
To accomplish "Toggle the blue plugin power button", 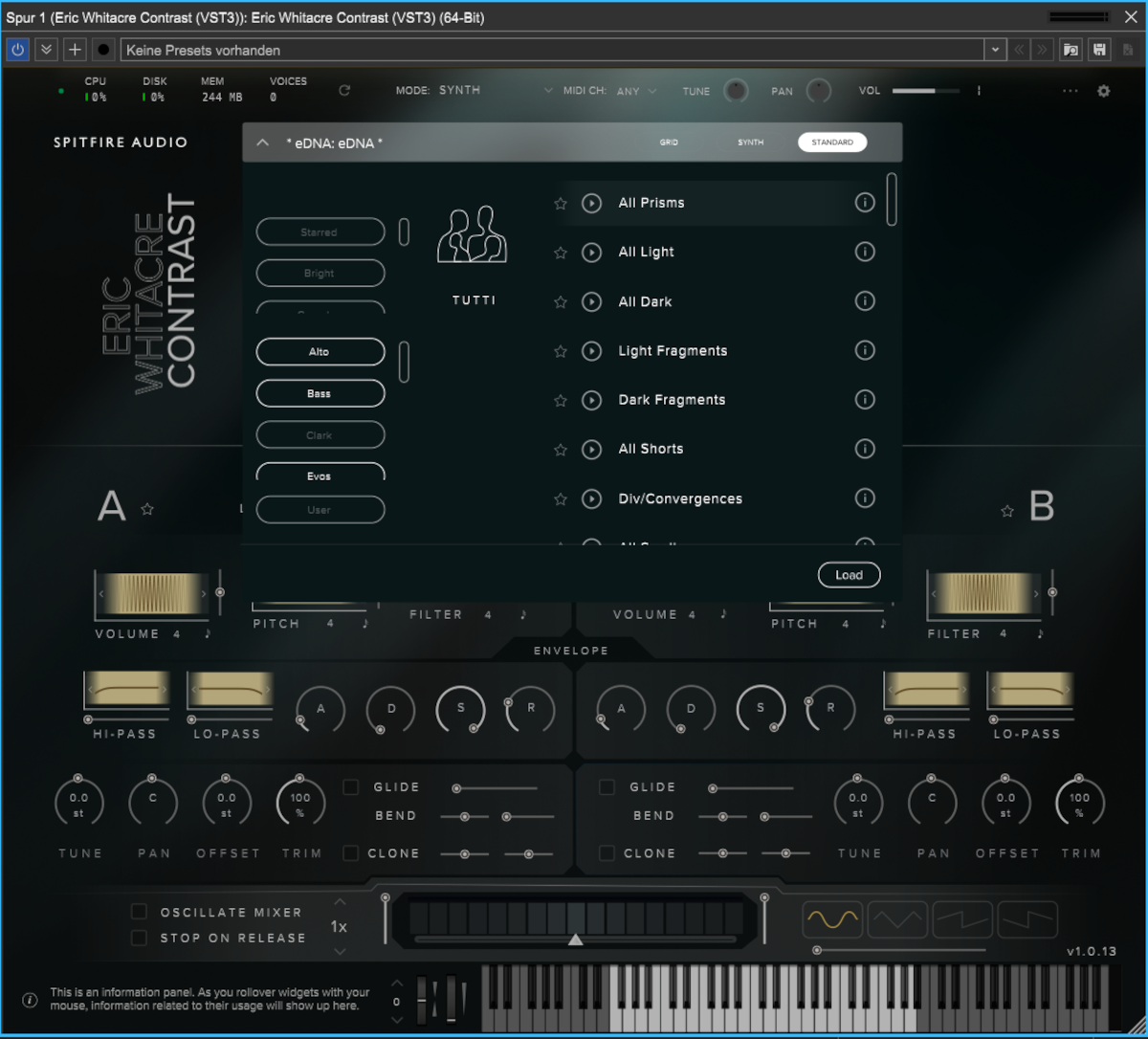I will click(x=17, y=50).
